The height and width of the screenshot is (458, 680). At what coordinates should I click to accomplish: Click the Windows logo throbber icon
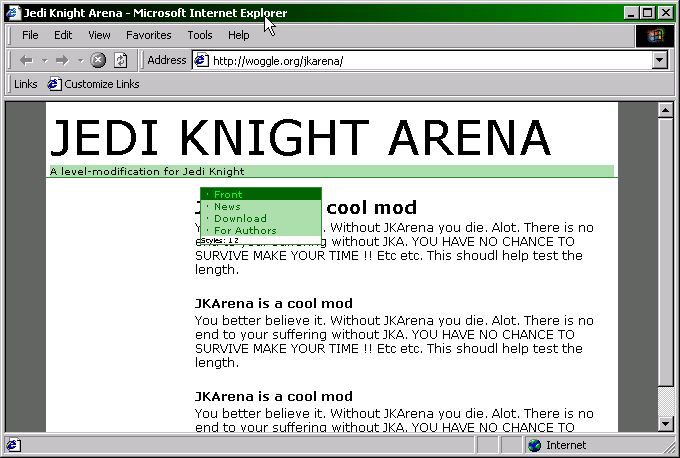pyautogui.click(x=655, y=36)
